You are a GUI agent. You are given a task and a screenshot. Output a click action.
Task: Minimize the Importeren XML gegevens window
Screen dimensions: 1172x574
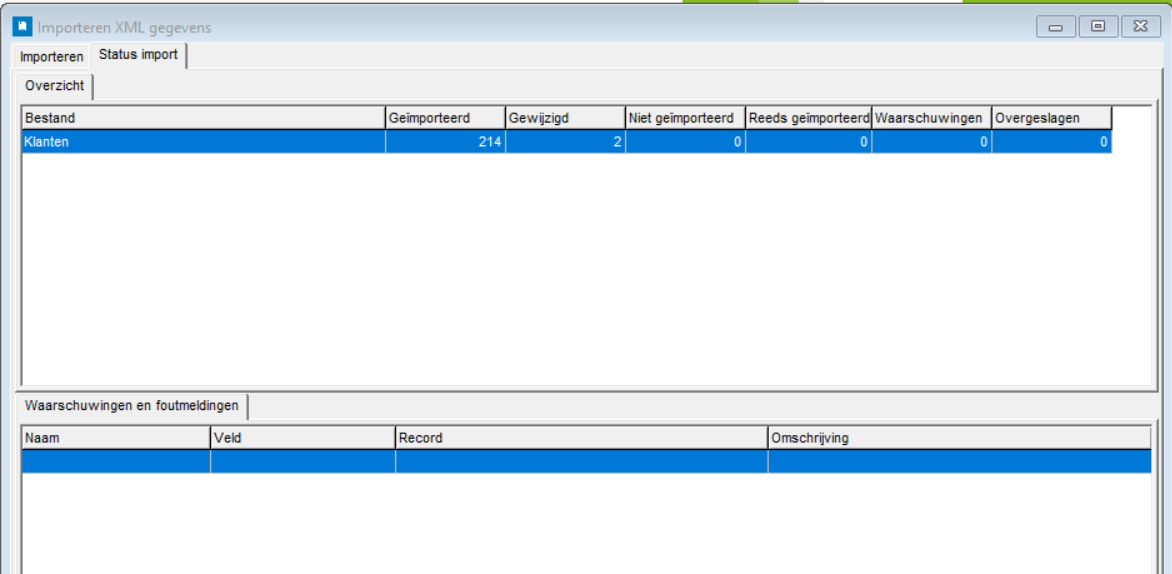click(x=1055, y=27)
